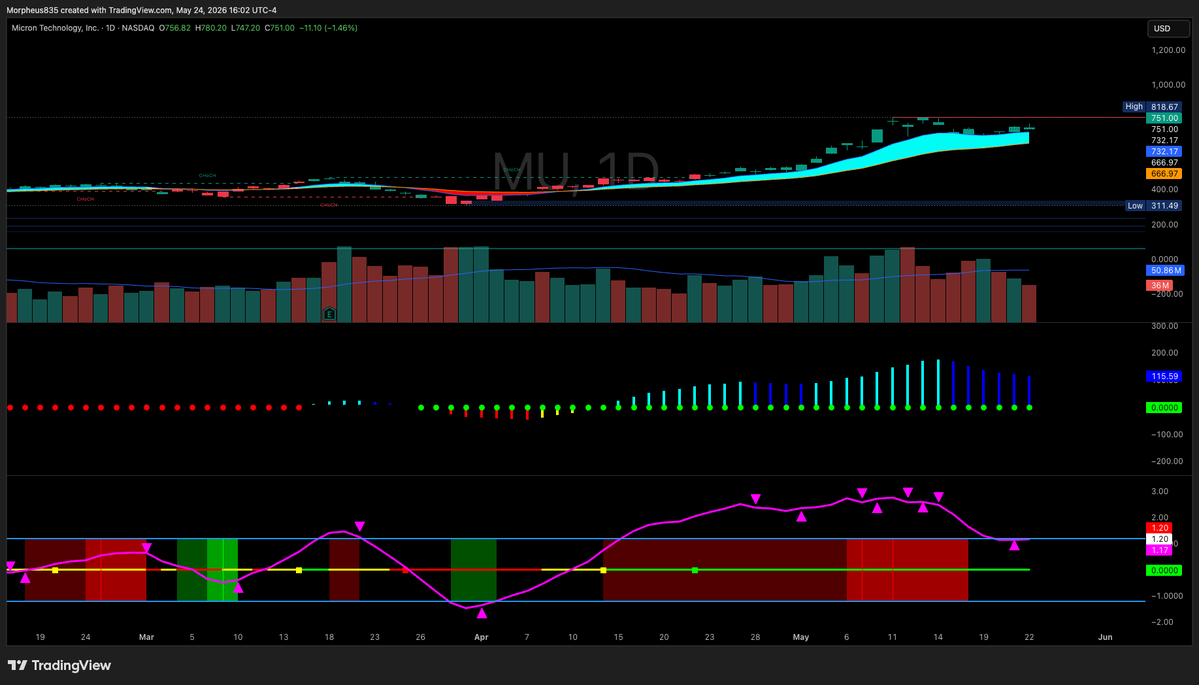Viewport: 1199px width, 685px height.
Task: Click the red square marker on the zero line
Action: coord(405,570)
